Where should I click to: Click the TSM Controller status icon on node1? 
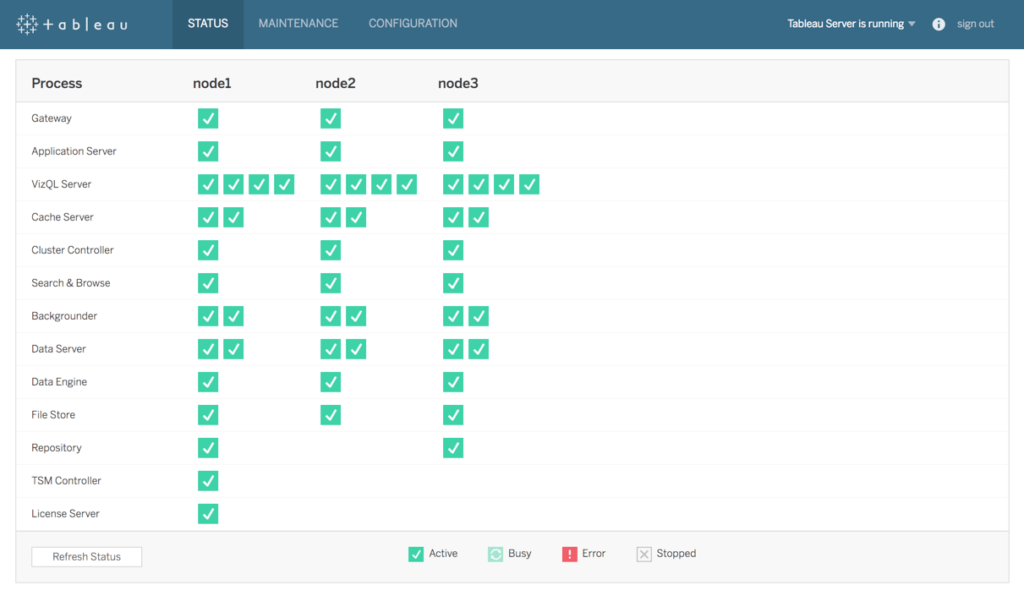coord(208,481)
